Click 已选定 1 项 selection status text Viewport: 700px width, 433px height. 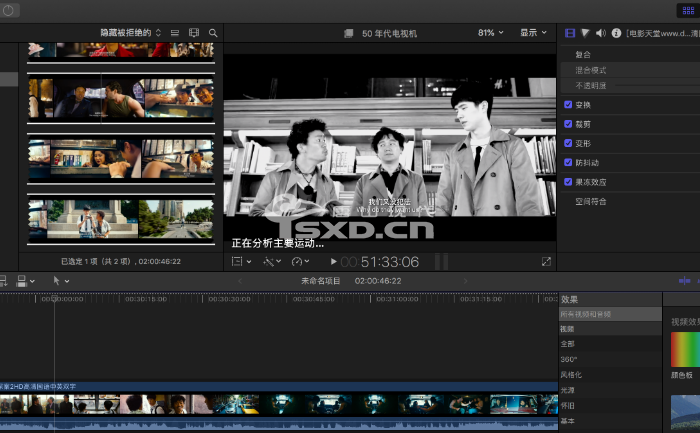121,262
